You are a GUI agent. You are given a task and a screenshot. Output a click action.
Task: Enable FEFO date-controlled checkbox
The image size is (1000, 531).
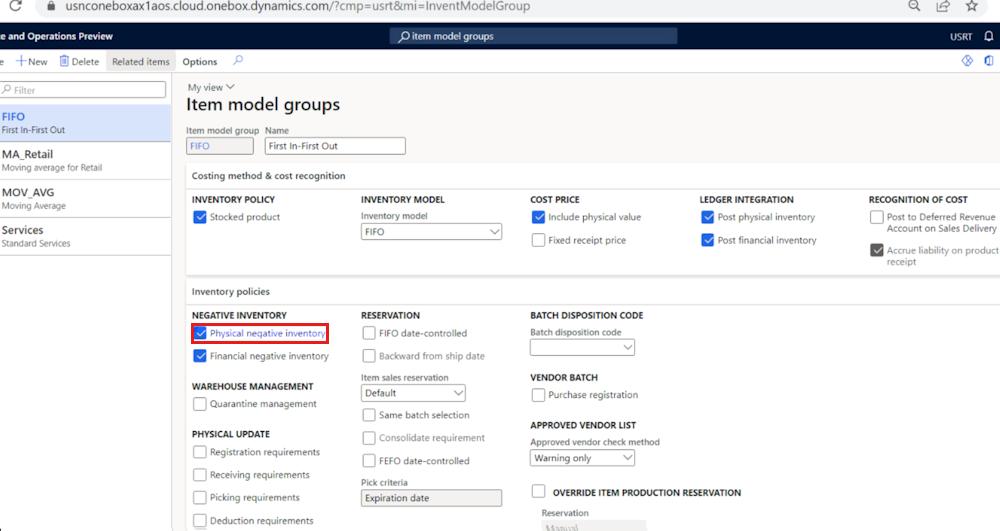(x=369, y=461)
